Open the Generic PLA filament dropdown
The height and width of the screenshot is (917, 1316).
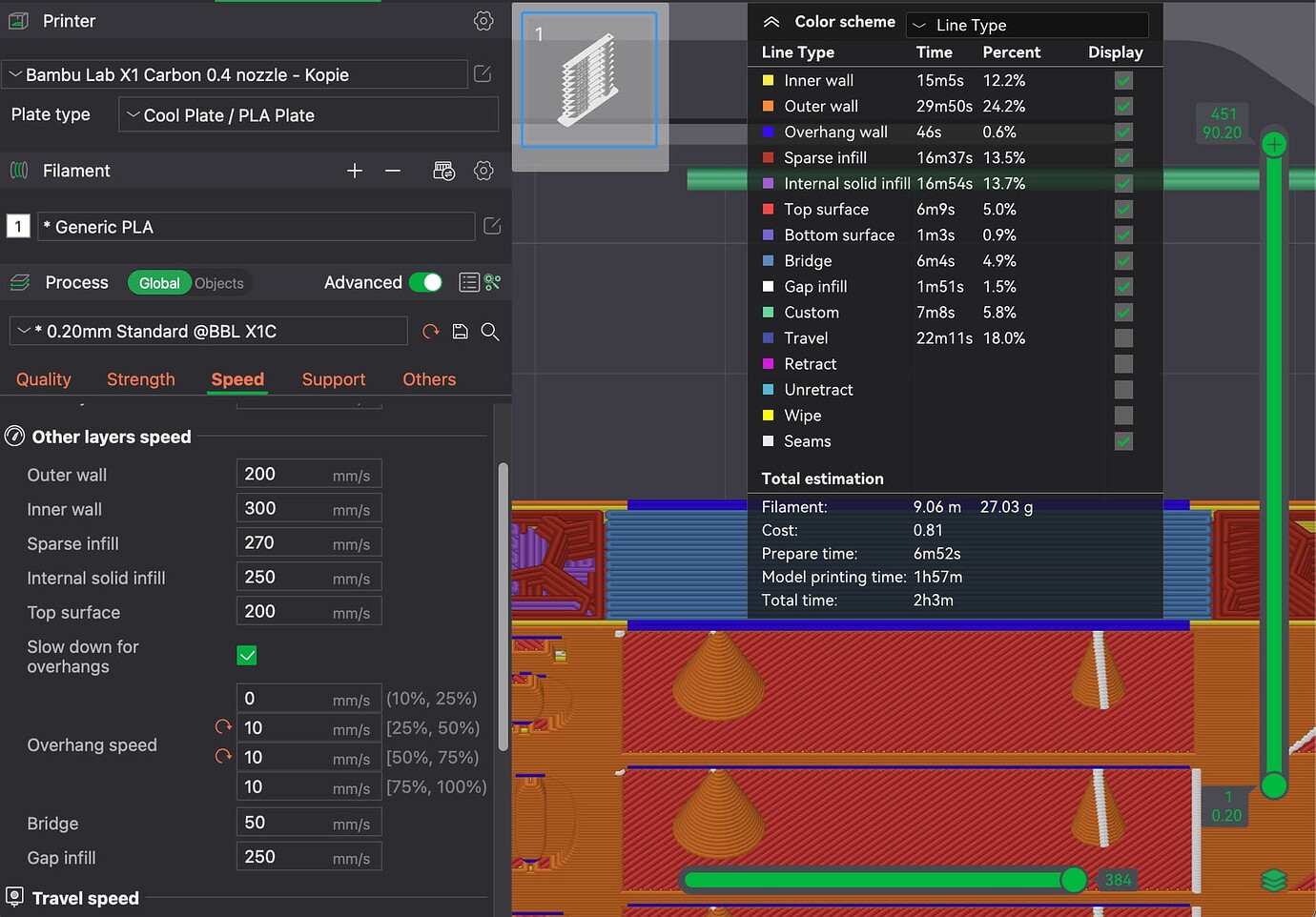tap(257, 227)
